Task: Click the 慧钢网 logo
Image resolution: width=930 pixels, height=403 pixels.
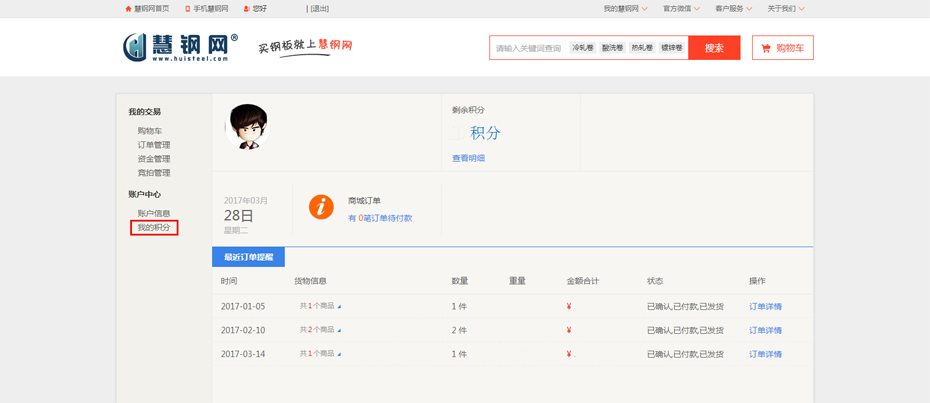Action: click(180, 47)
